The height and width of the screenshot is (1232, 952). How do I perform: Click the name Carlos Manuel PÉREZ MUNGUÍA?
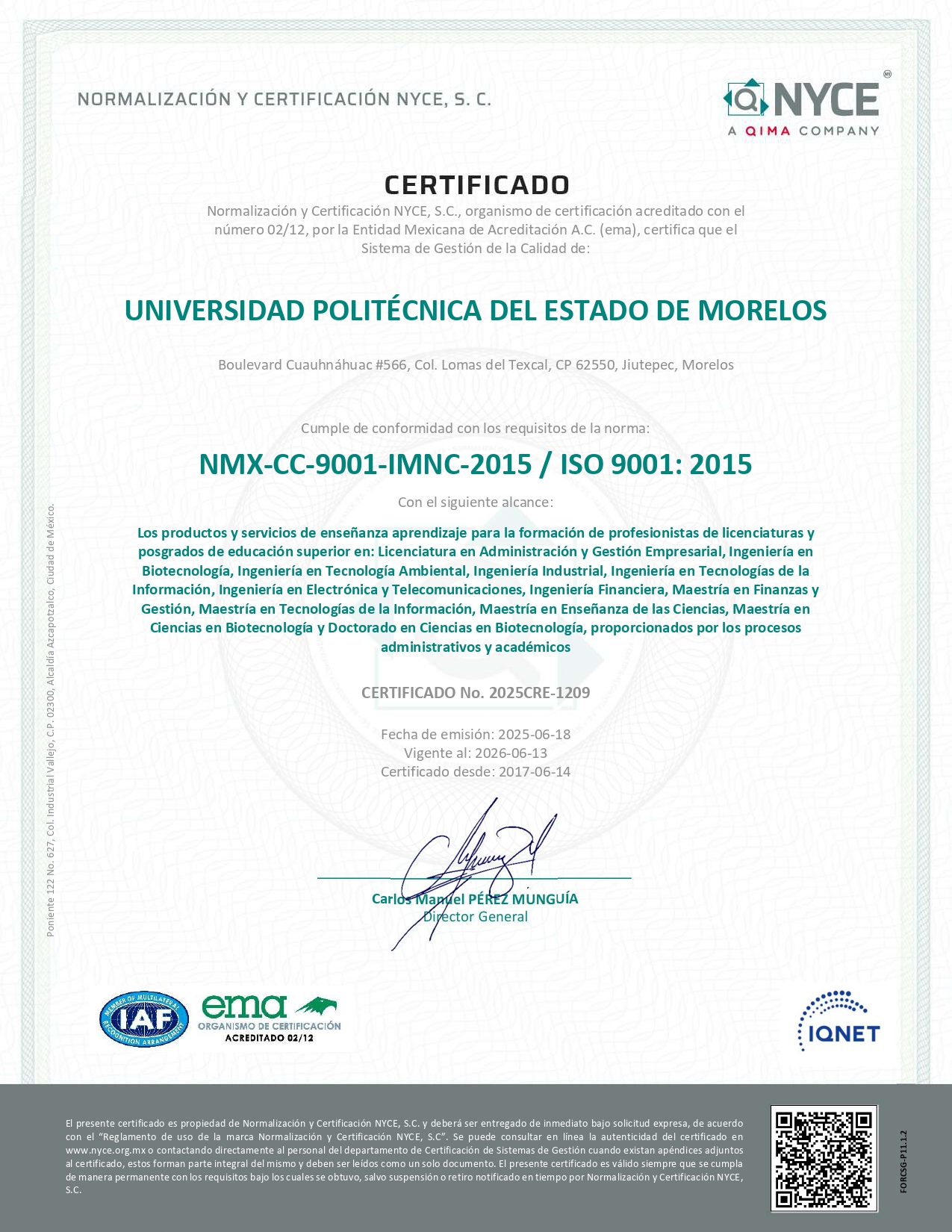(x=475, y=899)
